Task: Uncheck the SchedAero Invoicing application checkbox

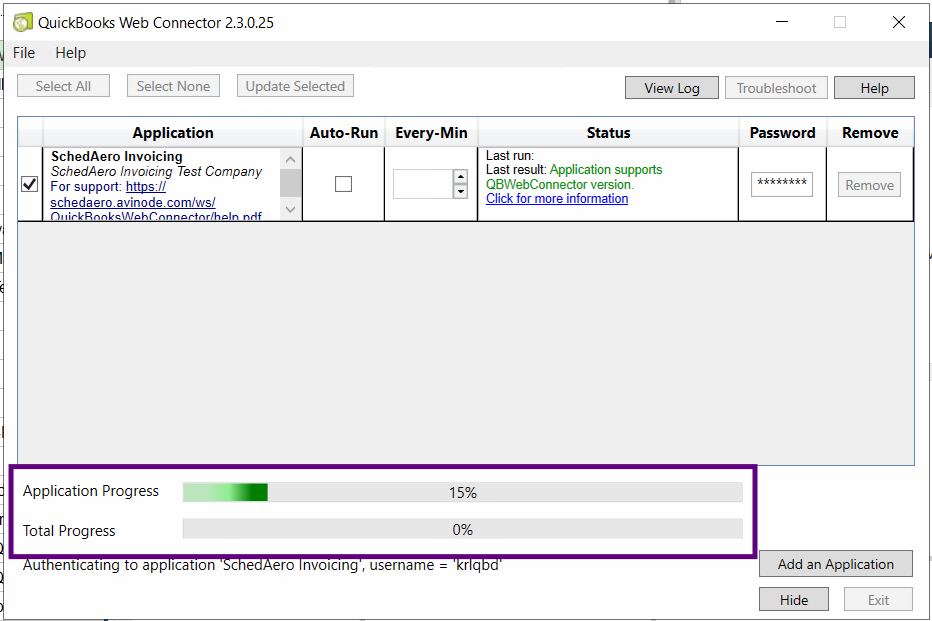Action: pyautogui.click(x=30, y=184)
